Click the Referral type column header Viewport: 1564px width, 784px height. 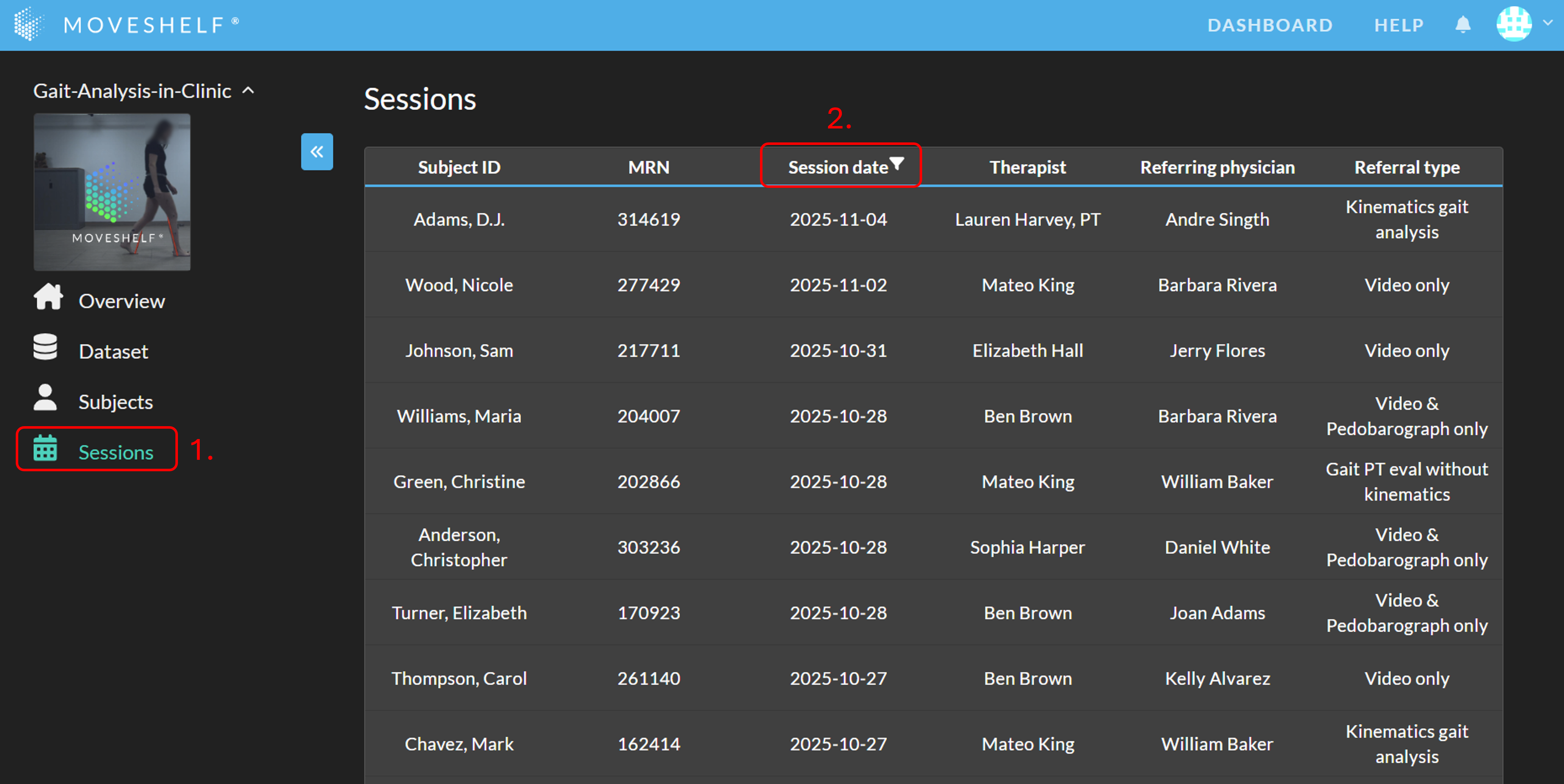[x=1407, y=167]
